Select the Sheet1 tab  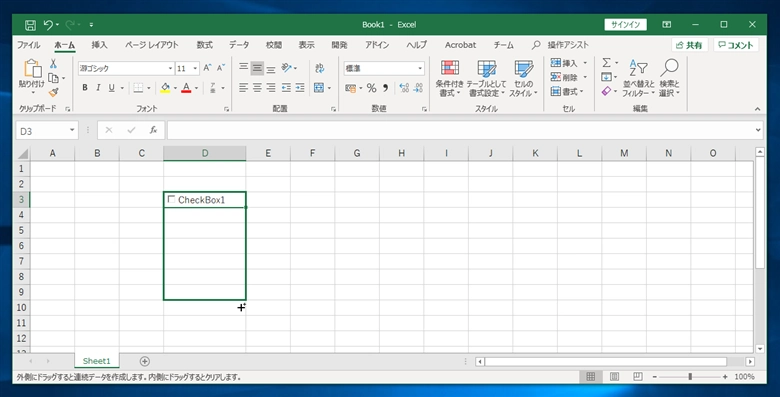[97, 361]
